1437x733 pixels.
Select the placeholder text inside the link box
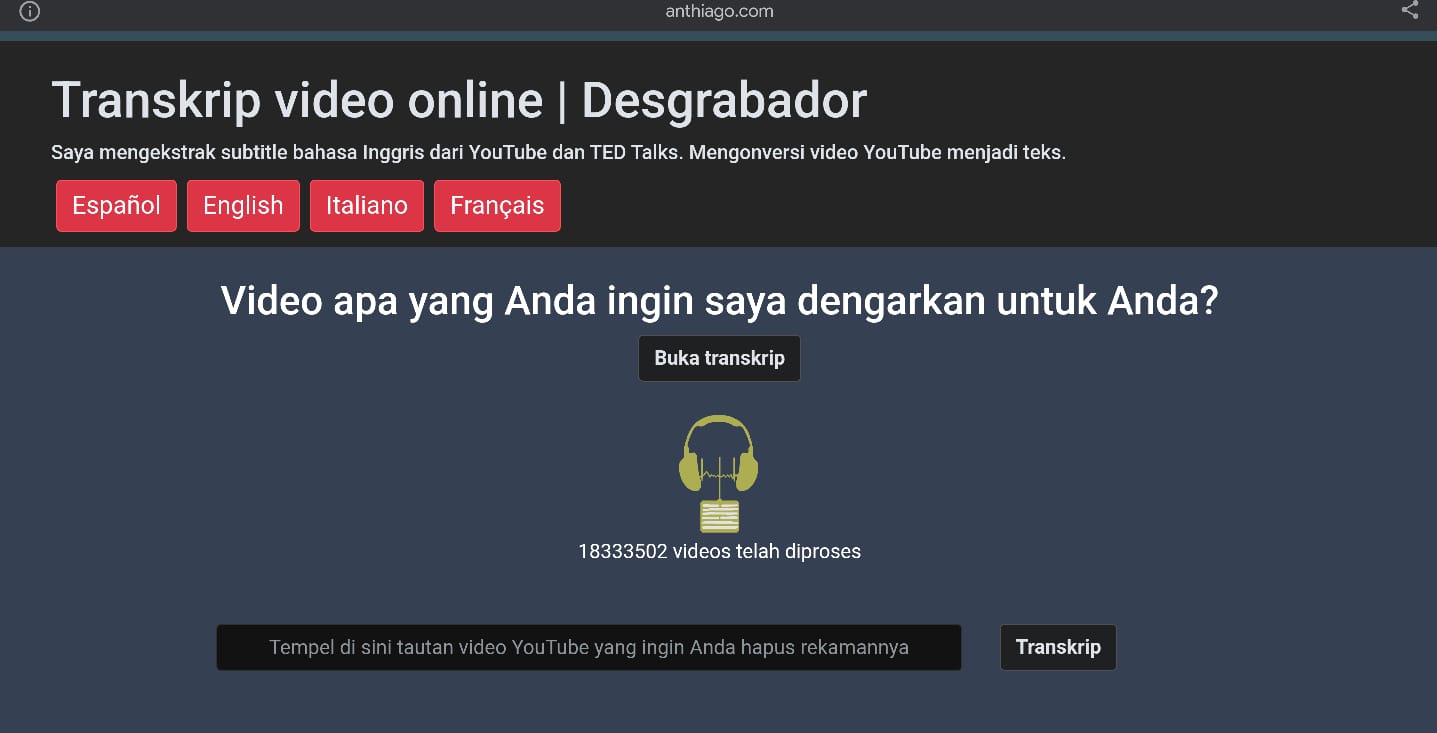[x=588, y=647]
